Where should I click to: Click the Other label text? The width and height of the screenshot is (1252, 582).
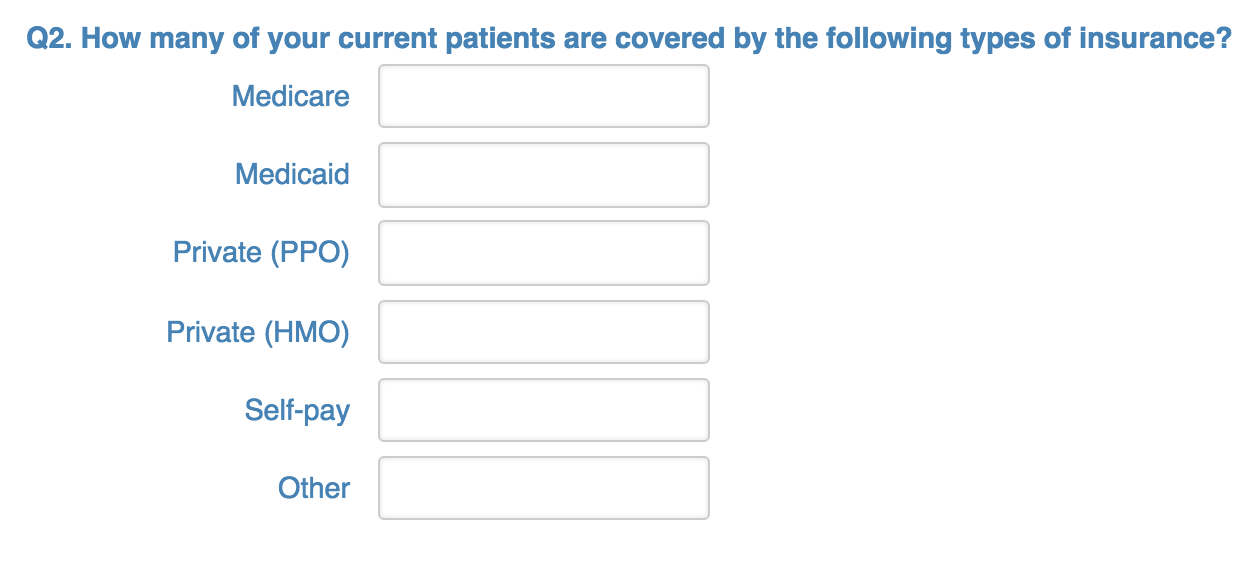pos(314,487)
